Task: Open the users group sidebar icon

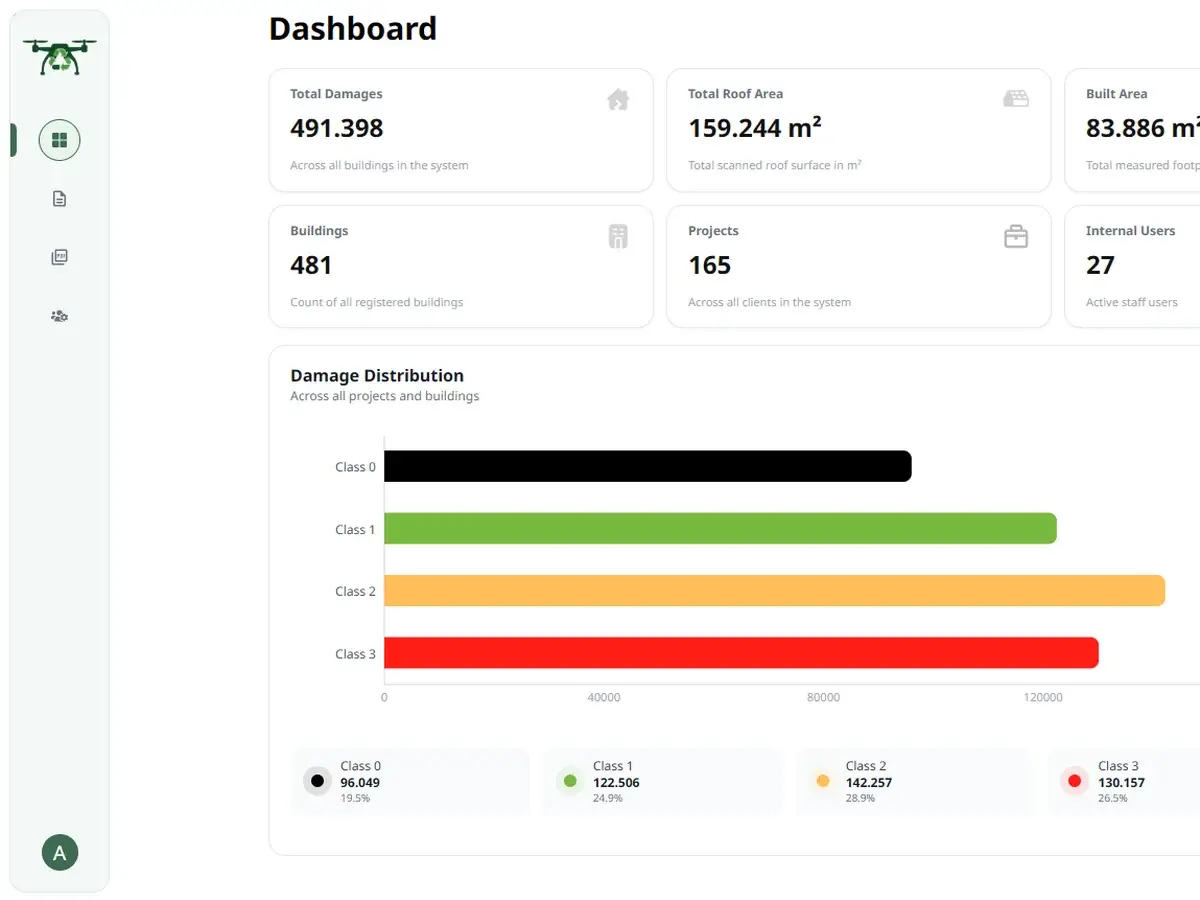Action: 59,316
